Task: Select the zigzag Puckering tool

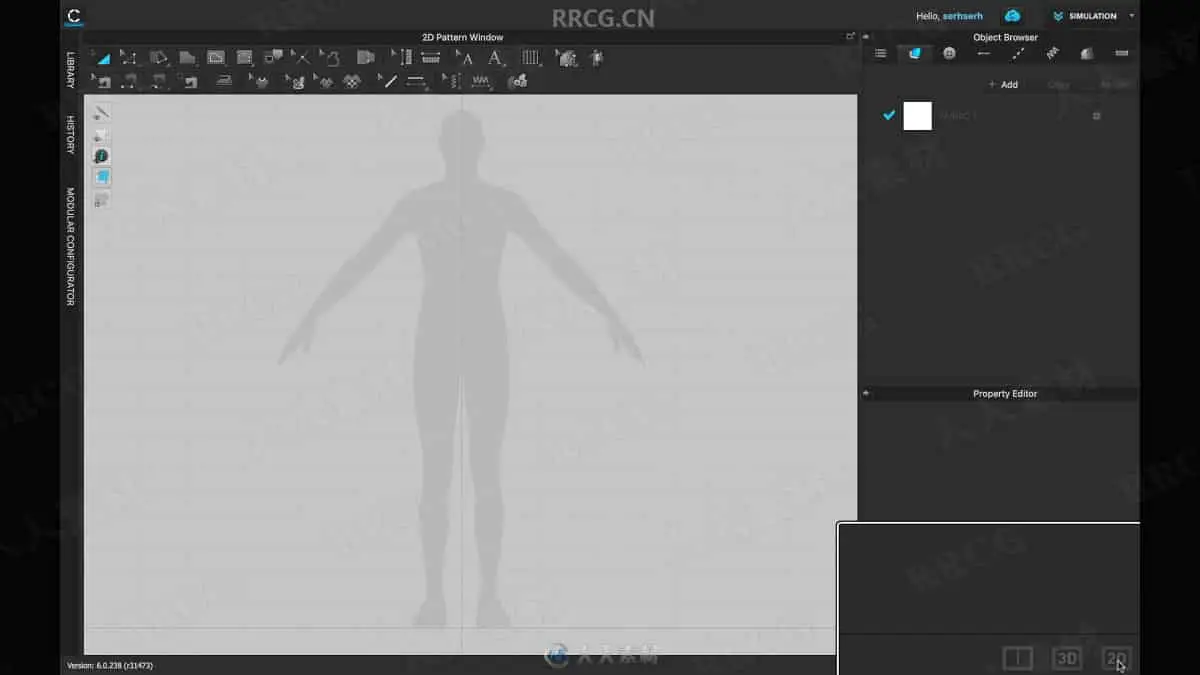Action: pyautogui.click(x=481, y=81)
